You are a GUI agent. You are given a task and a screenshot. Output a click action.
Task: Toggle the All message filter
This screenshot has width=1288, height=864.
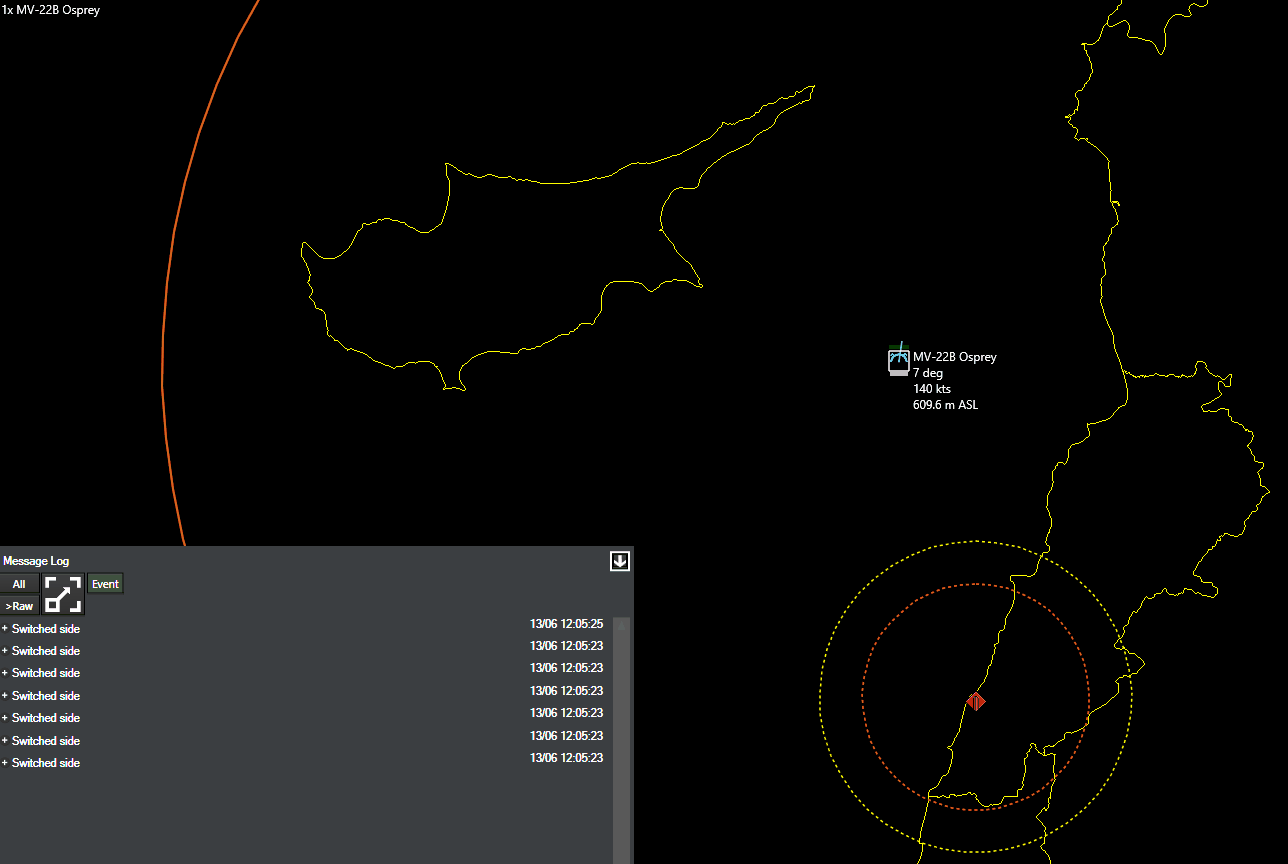point(19,584)
